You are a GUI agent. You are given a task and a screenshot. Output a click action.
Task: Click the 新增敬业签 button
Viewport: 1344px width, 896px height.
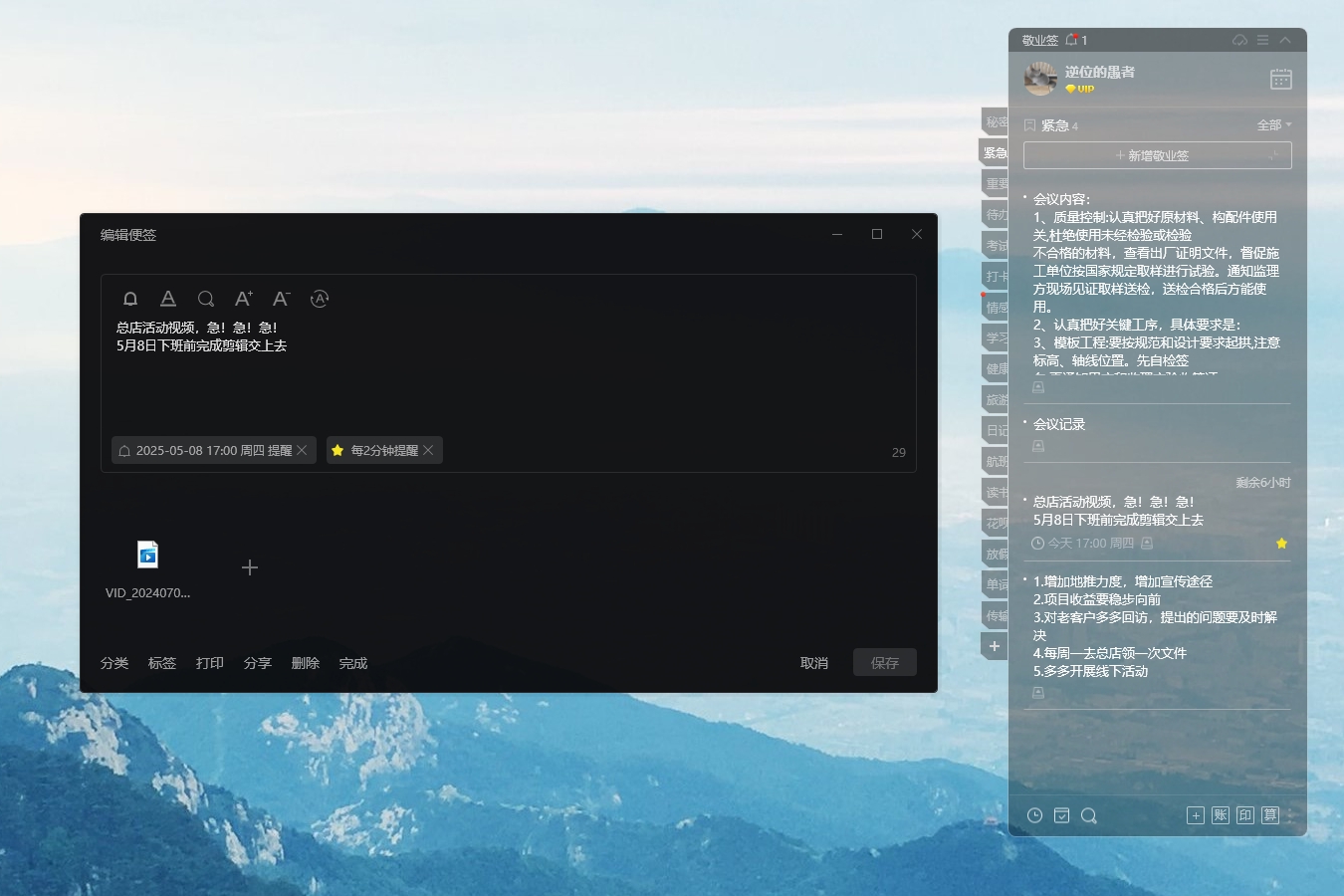pyautogui.click(x=1158, y=155)
